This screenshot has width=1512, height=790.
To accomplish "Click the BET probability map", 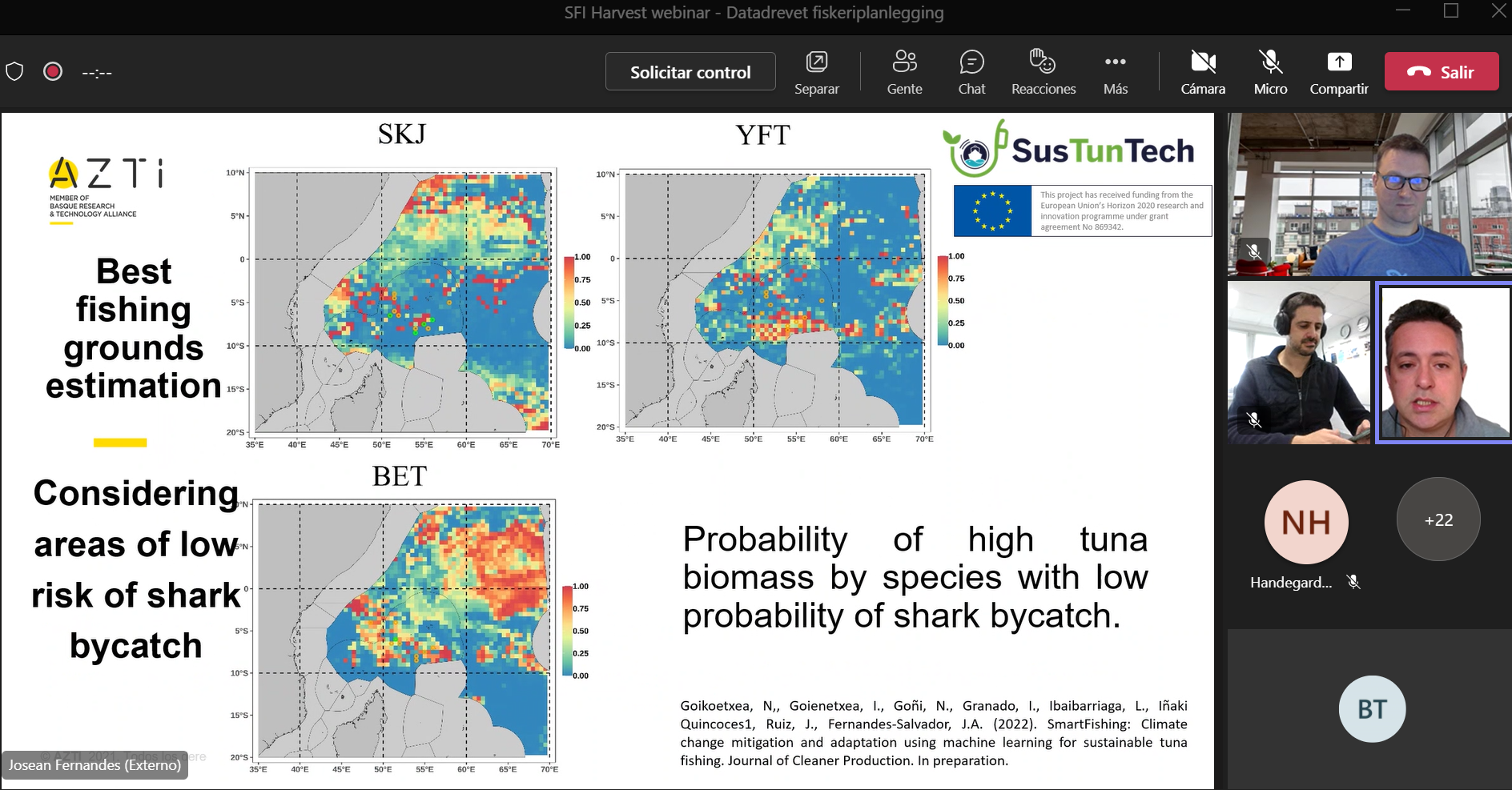I will pyautogui.click(x=404, y=632).
